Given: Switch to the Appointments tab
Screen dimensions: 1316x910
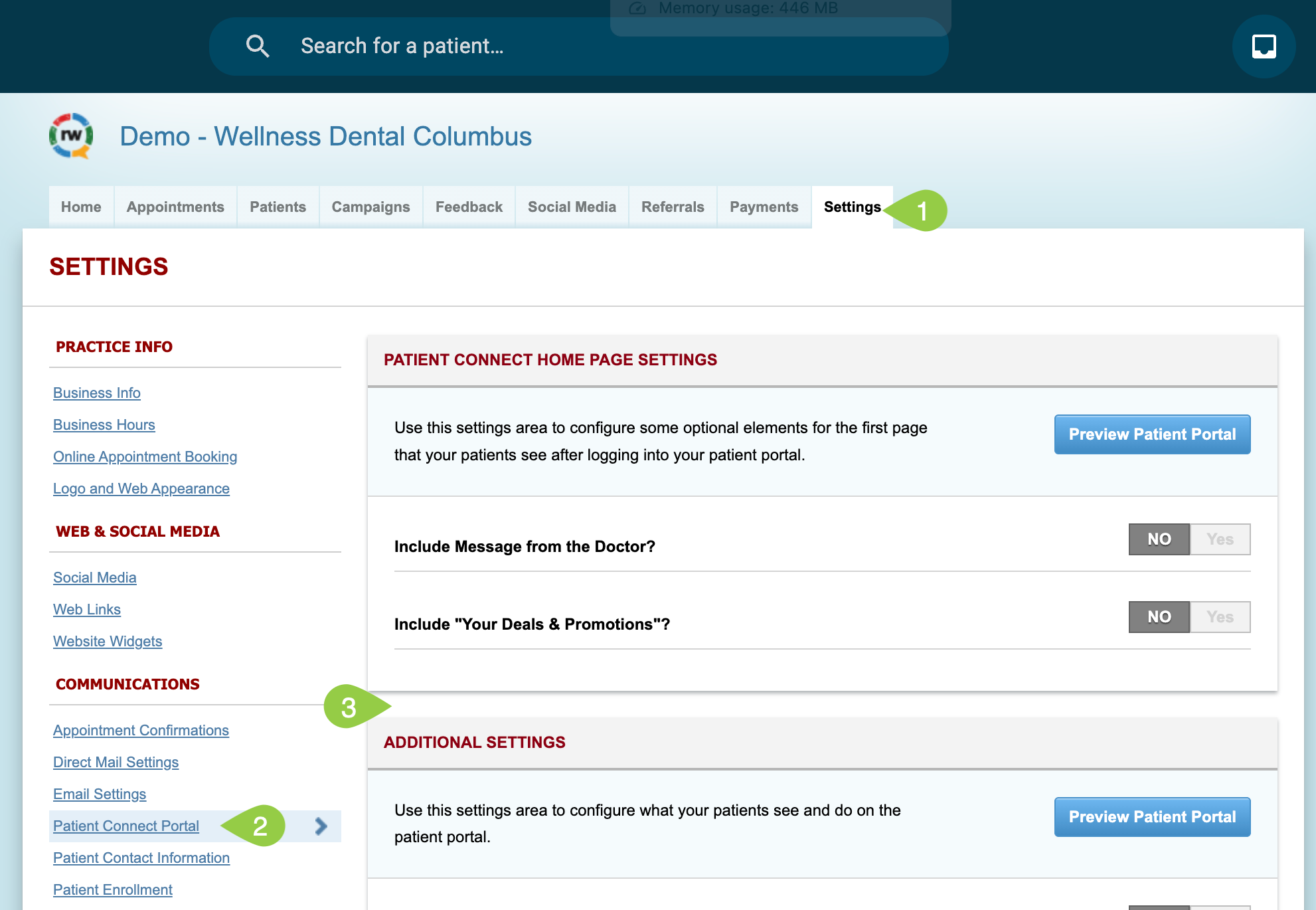Looking at the screenshot, I should (x=175, y=207).
